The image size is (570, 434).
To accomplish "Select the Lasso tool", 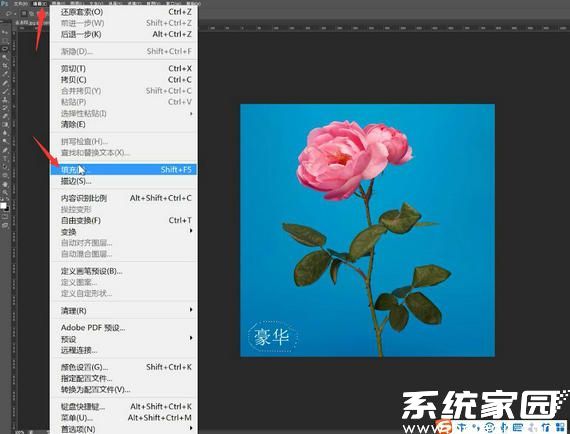I will 5,48.
